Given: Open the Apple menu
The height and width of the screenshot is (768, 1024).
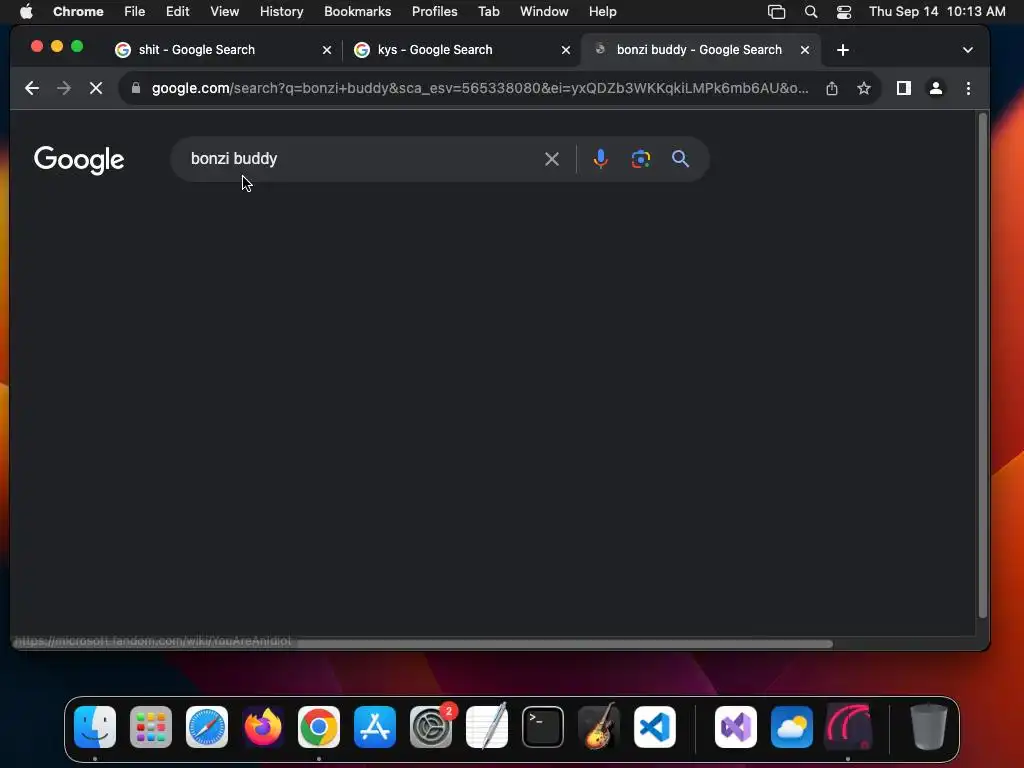Looking at the screenshot, I should (x=26, y=12).
